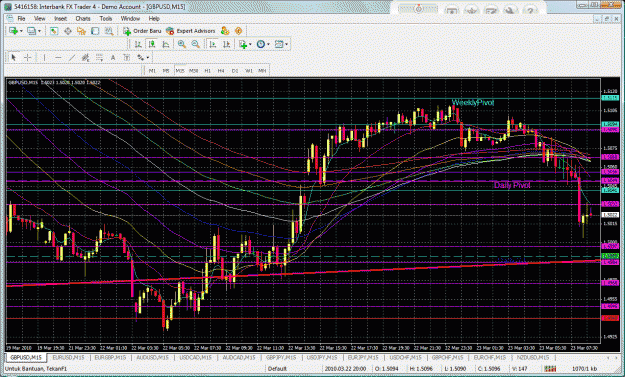The width and height of the screenshot is (625, 377).
Task: Expand arrow beside the Profiles icon
Action: tap(39, 31)
